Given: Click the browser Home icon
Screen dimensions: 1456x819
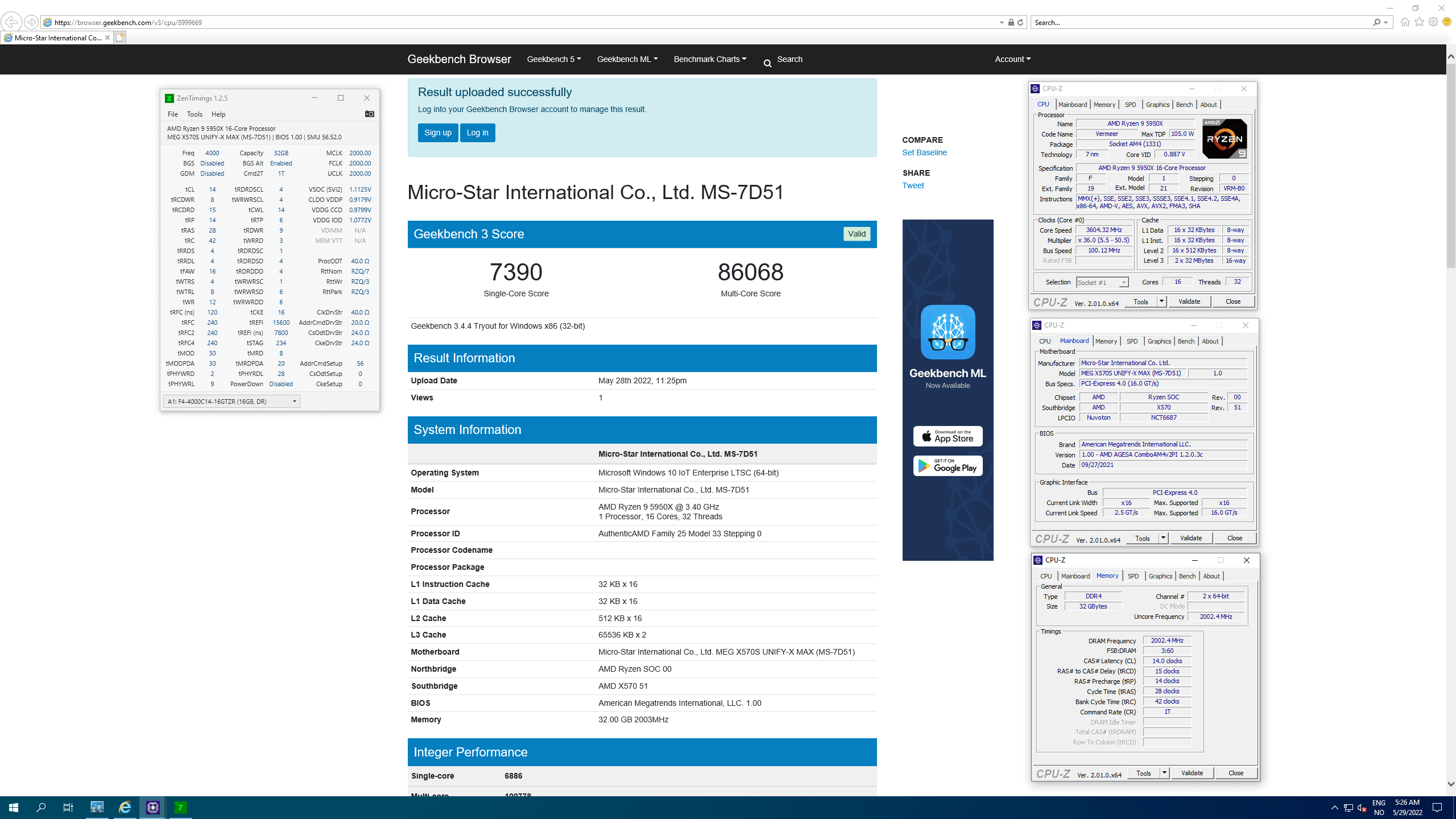Looking at the screenshot, I should (x=1405, y=22).
